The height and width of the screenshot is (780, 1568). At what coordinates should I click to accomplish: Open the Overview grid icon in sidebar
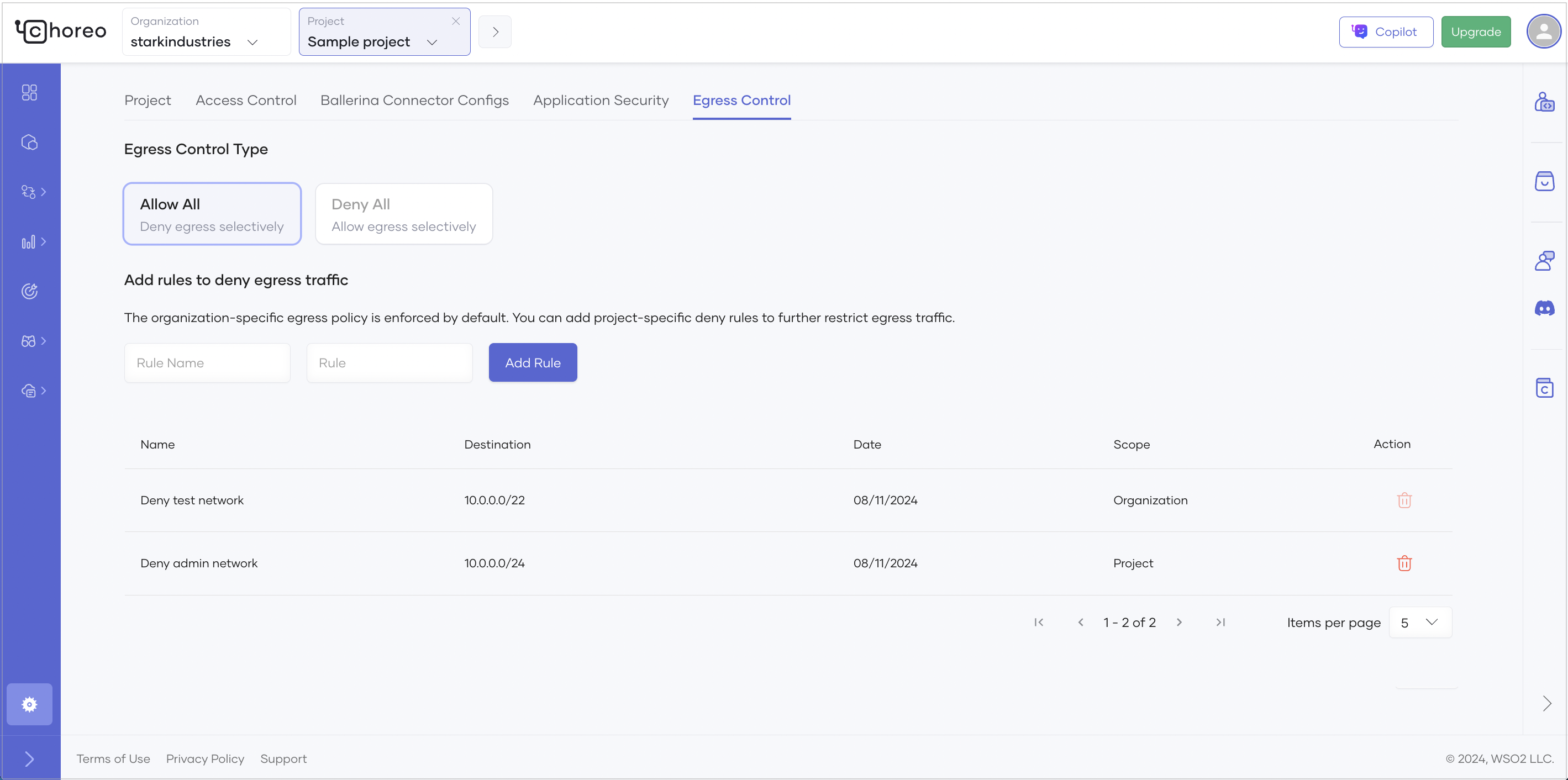29,92
